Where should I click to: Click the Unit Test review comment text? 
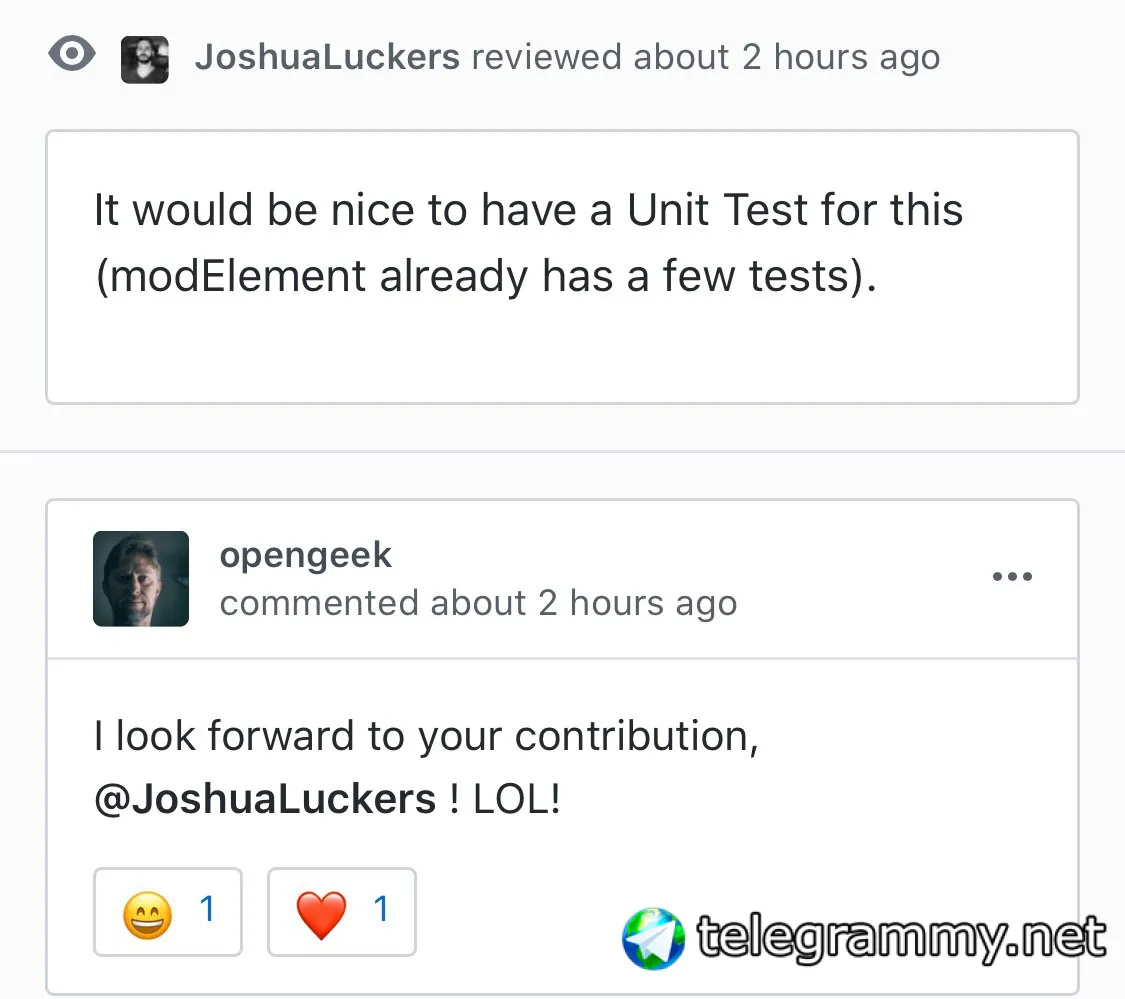pos(528,211)
